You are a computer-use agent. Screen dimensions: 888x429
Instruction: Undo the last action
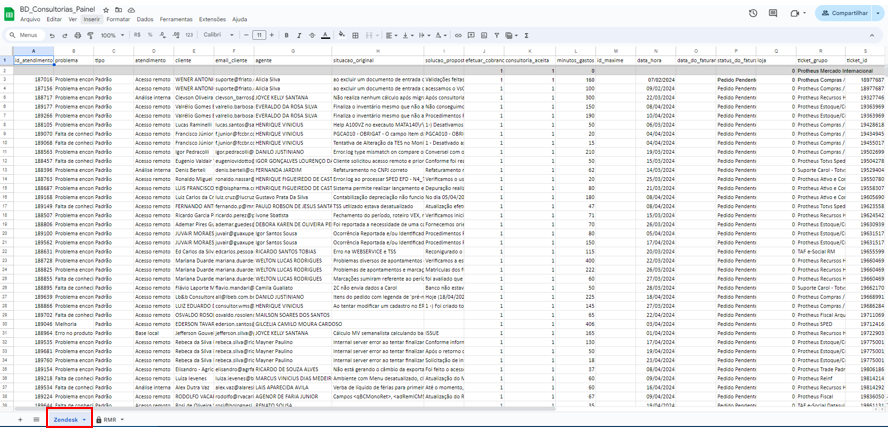[53, 35]
